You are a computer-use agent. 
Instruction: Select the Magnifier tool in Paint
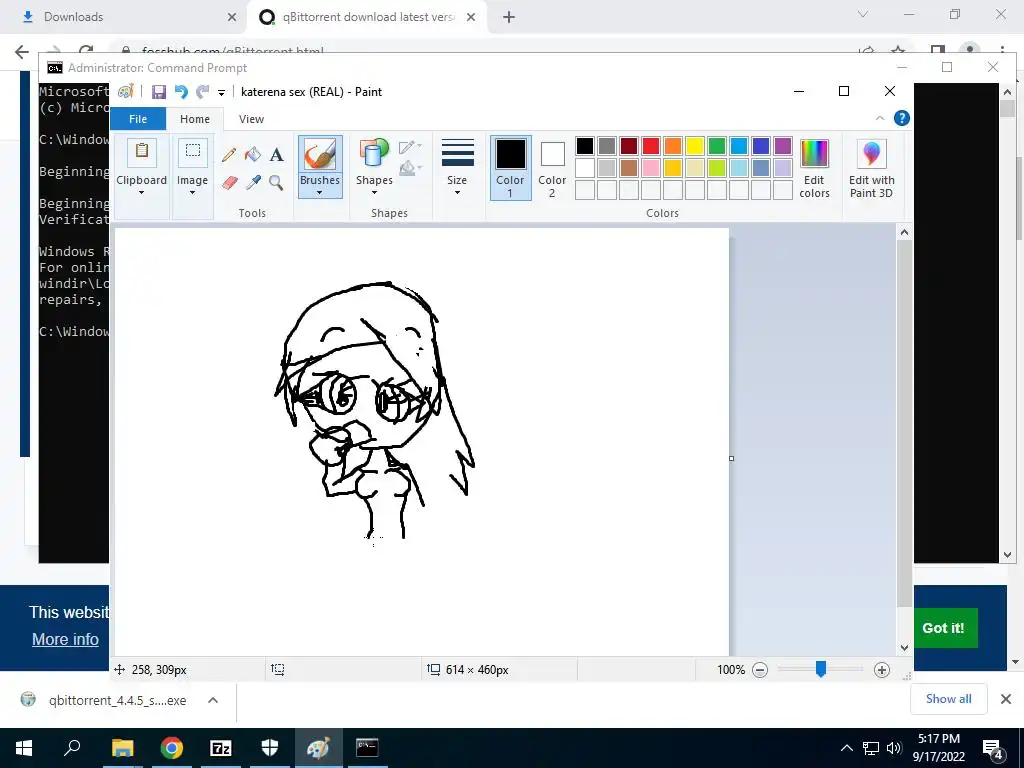[276, 182]
